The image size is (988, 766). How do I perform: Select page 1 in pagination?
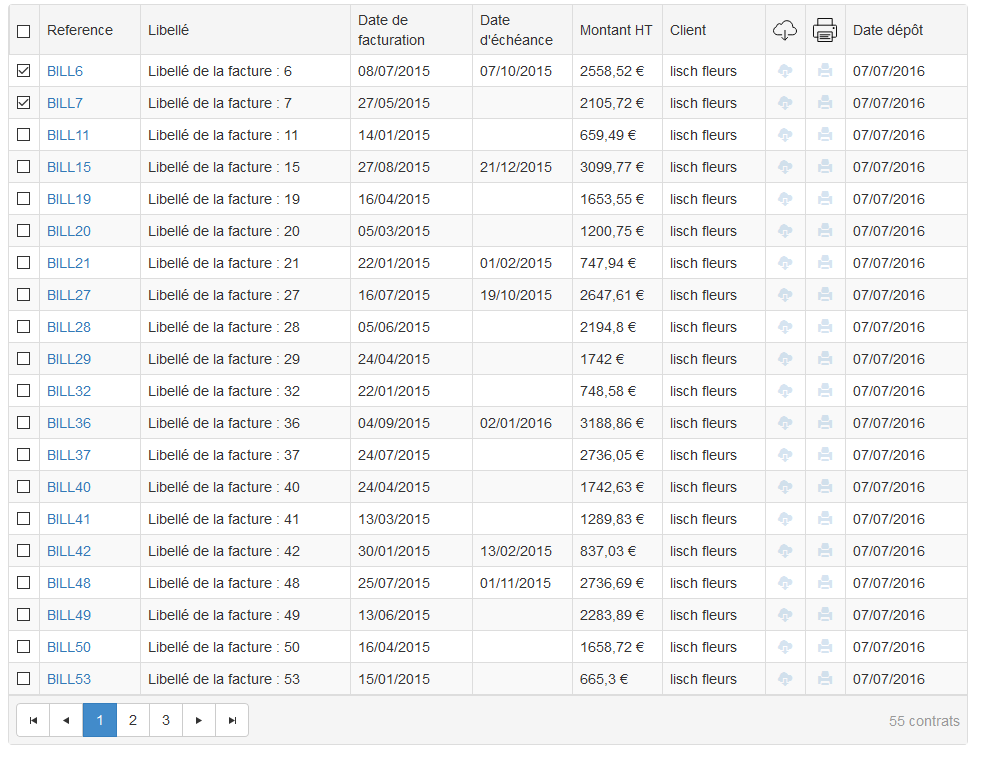tap(100, 720)
